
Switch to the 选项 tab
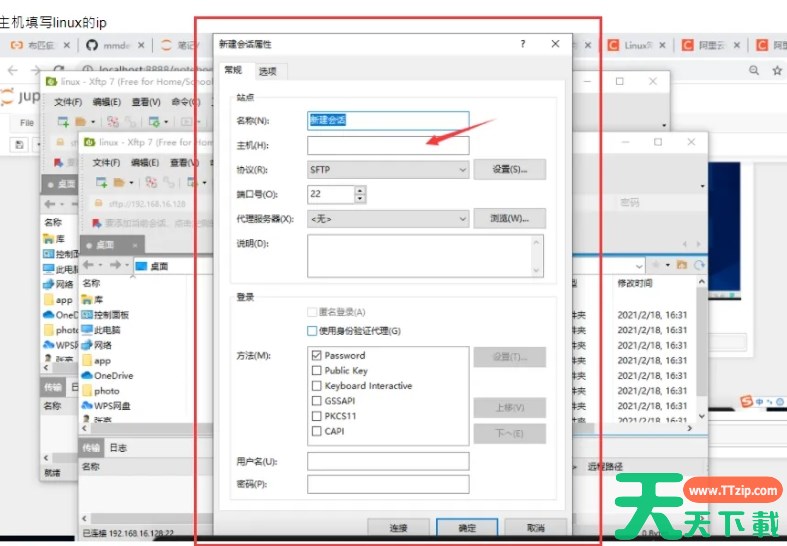(x=267, y=71)
